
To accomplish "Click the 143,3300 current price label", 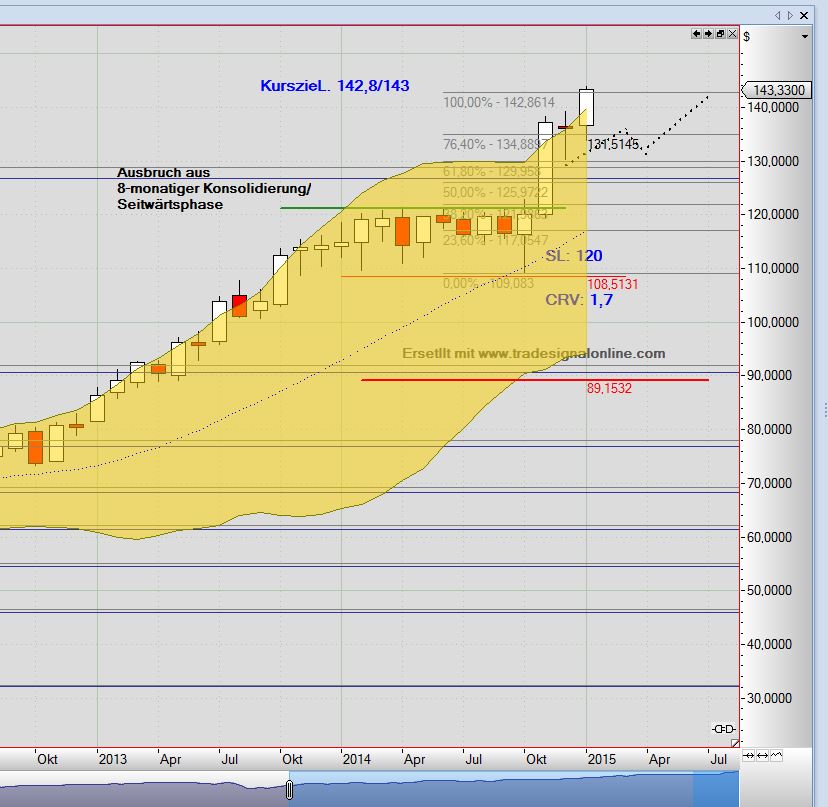I will click(x=778, y=90).
